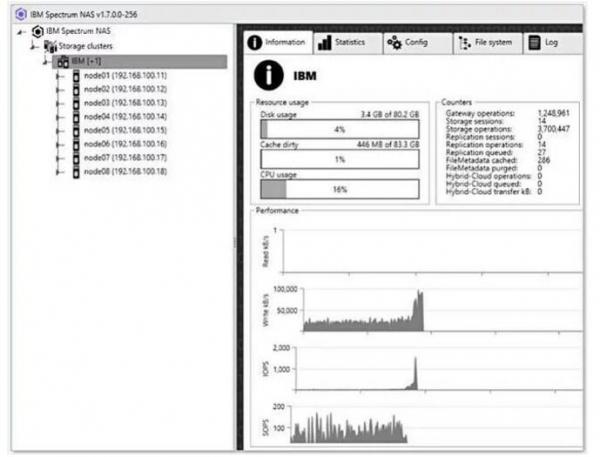
Task: Select node07 (192.168.100.17) in the tree
Action: click(x=125, y=157)
